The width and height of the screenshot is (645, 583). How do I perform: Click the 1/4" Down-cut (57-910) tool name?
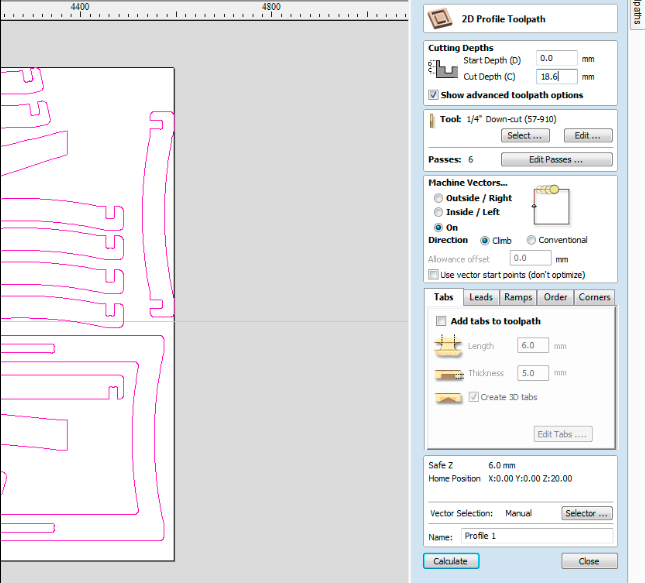(511, 119)
